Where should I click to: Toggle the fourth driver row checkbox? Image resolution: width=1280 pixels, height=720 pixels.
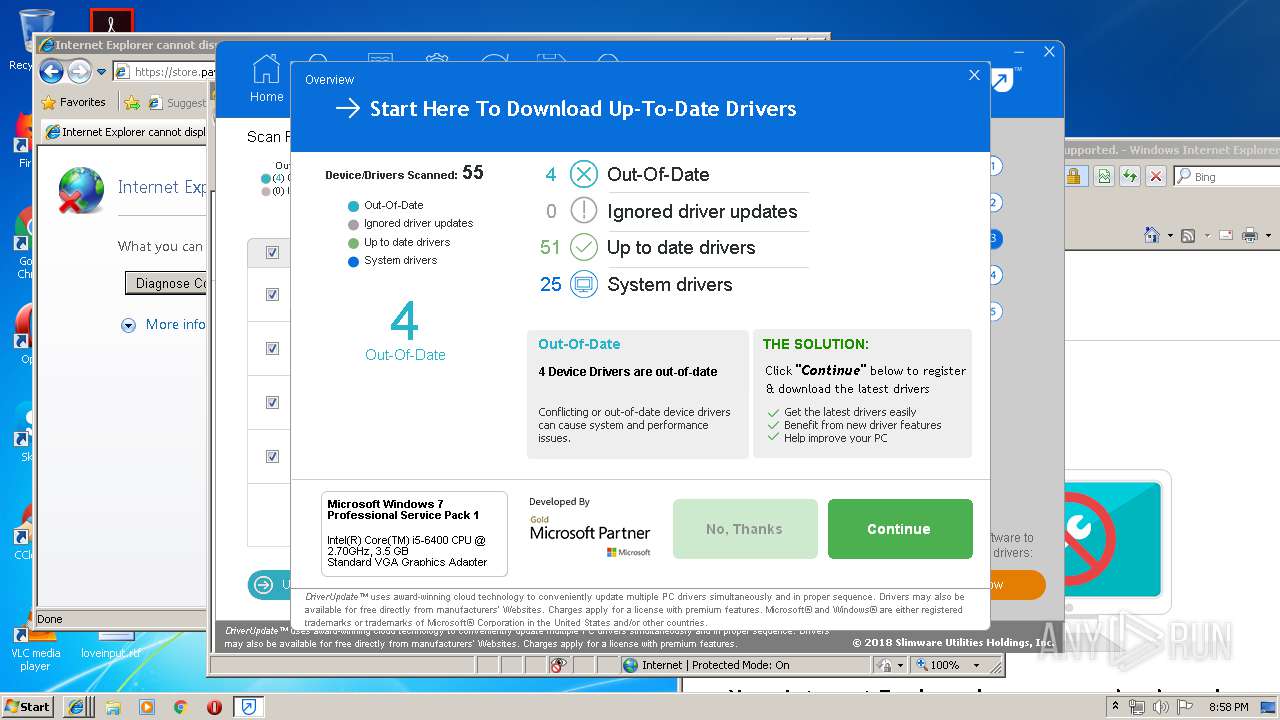point(272,457)
